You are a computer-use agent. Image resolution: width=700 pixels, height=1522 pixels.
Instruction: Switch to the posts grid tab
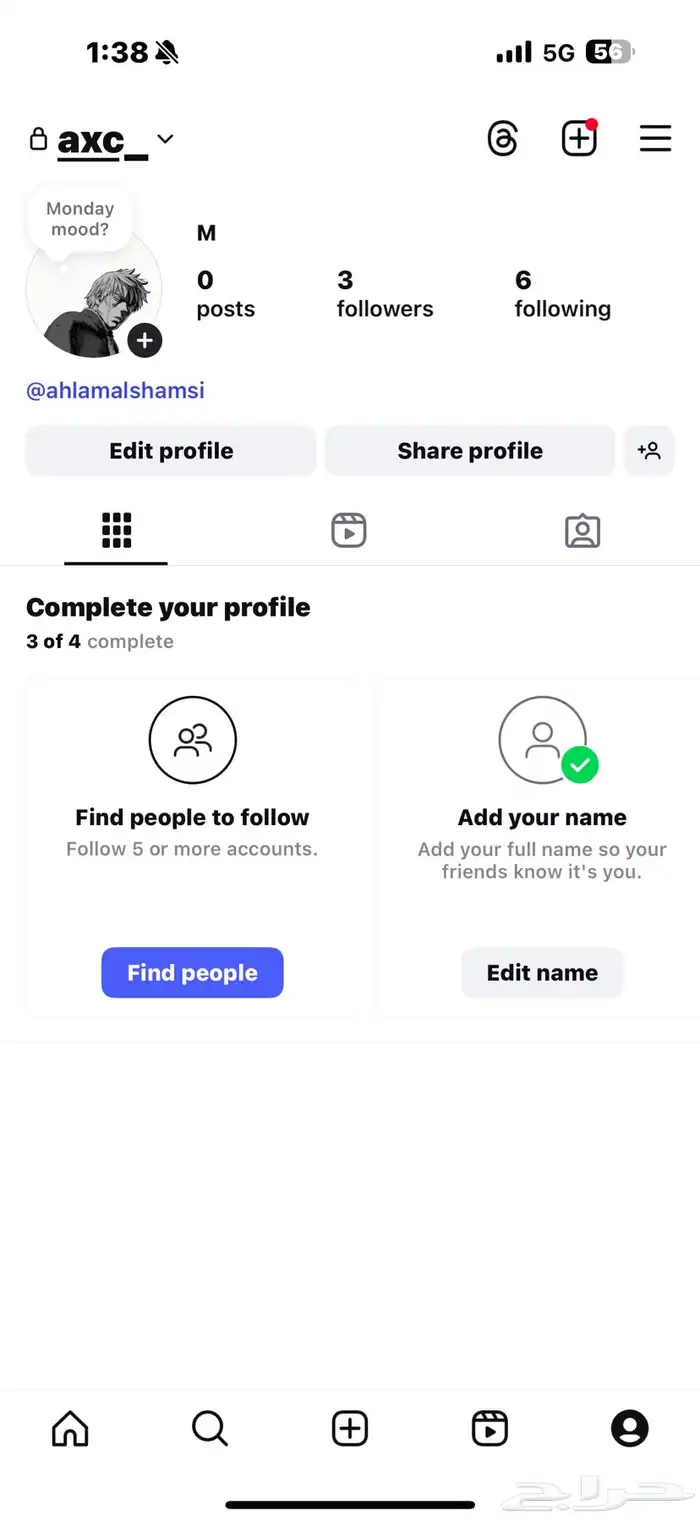(116, 530)
